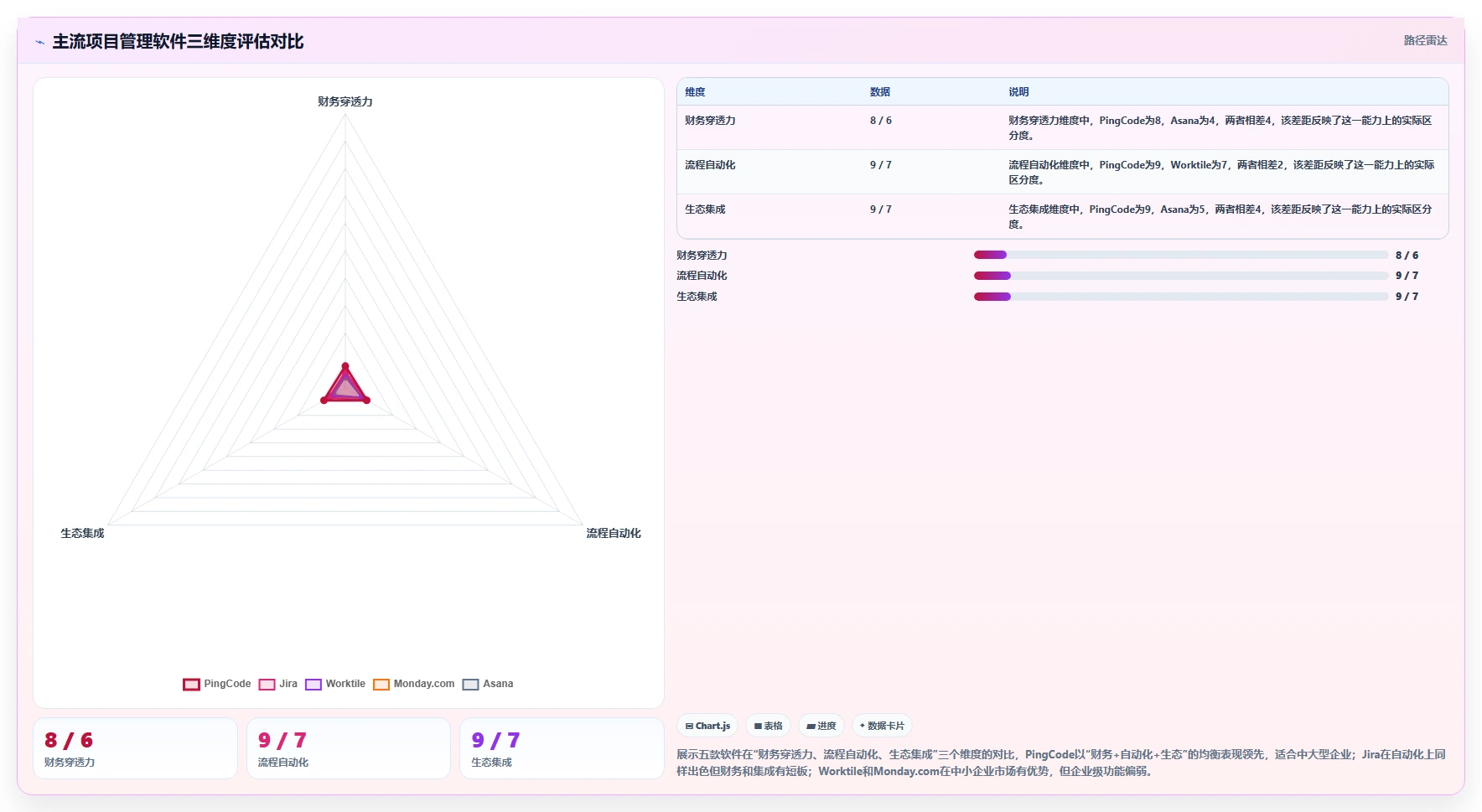Click the 数据卡片 chip
Screen dimensions: 1482x812
(x=882, y=726)
